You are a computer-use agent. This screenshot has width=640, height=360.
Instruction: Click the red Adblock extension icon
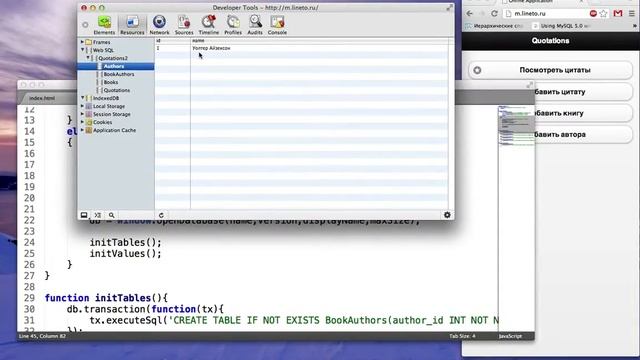(x=593, y=13)
